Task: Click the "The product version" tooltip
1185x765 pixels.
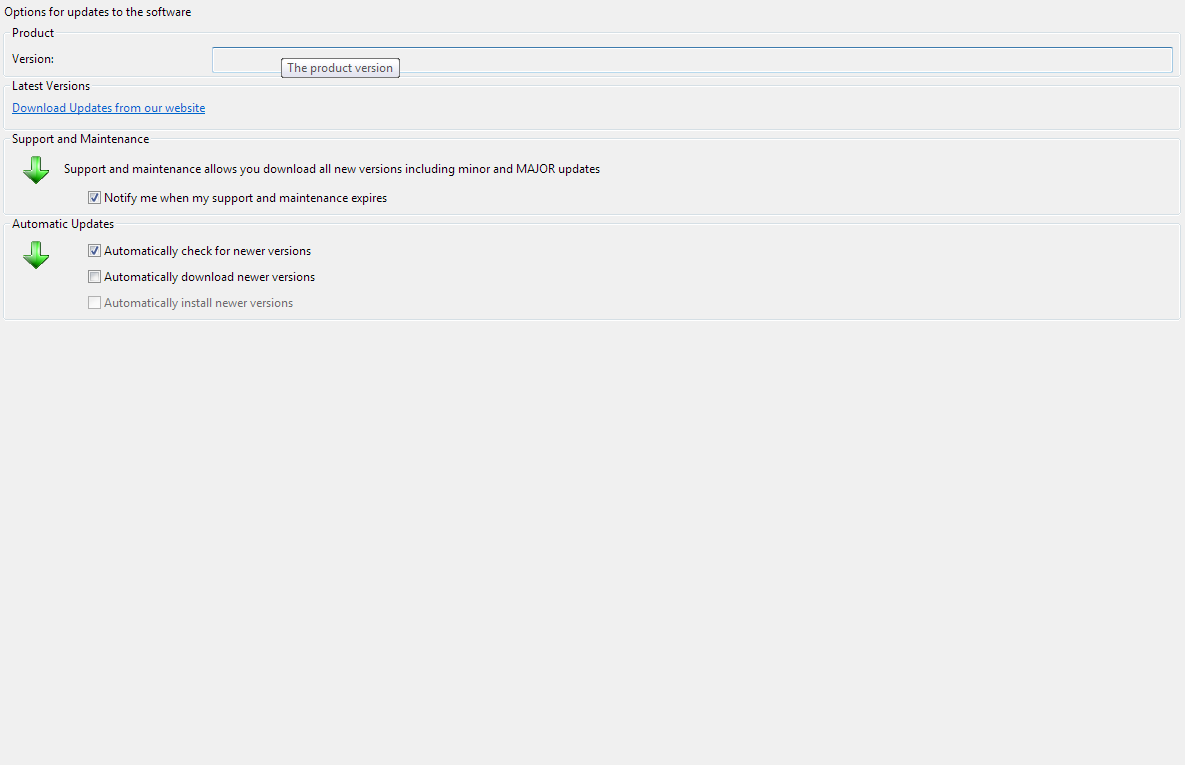Action: (x=340, y=68)
